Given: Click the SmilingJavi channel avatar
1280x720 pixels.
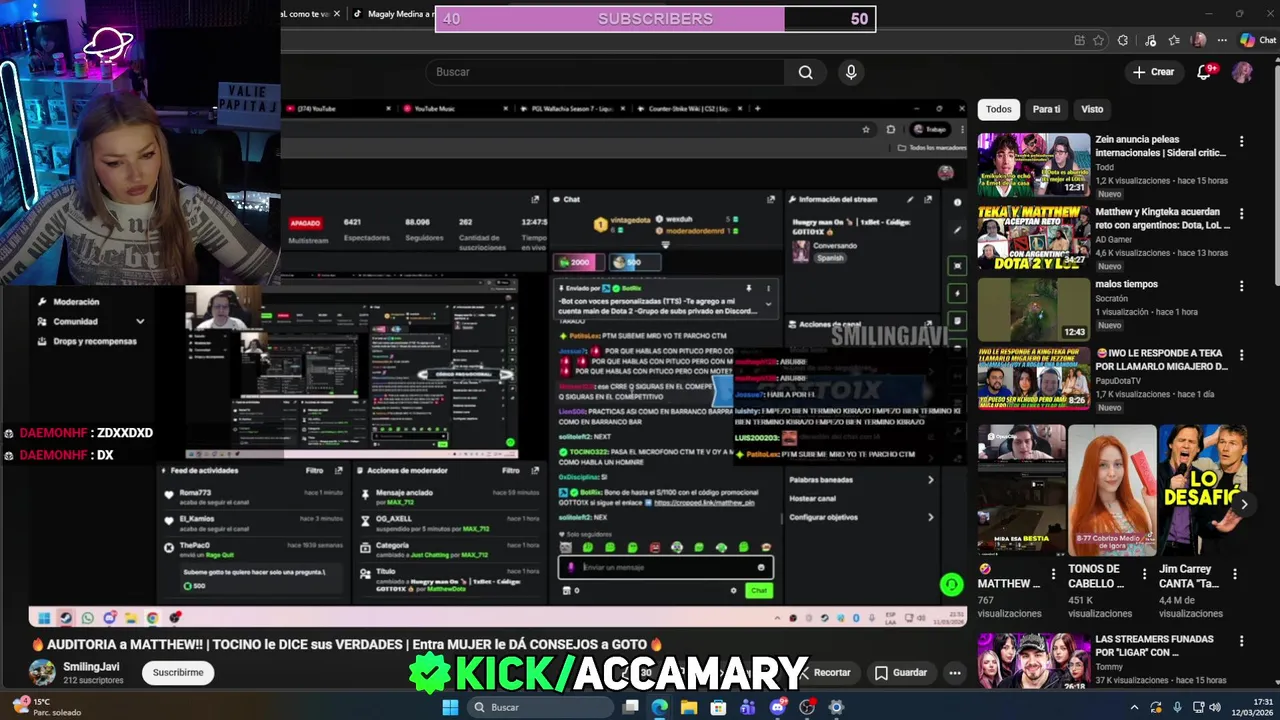Looking at the screenshot, I should [x=42, y=673].
